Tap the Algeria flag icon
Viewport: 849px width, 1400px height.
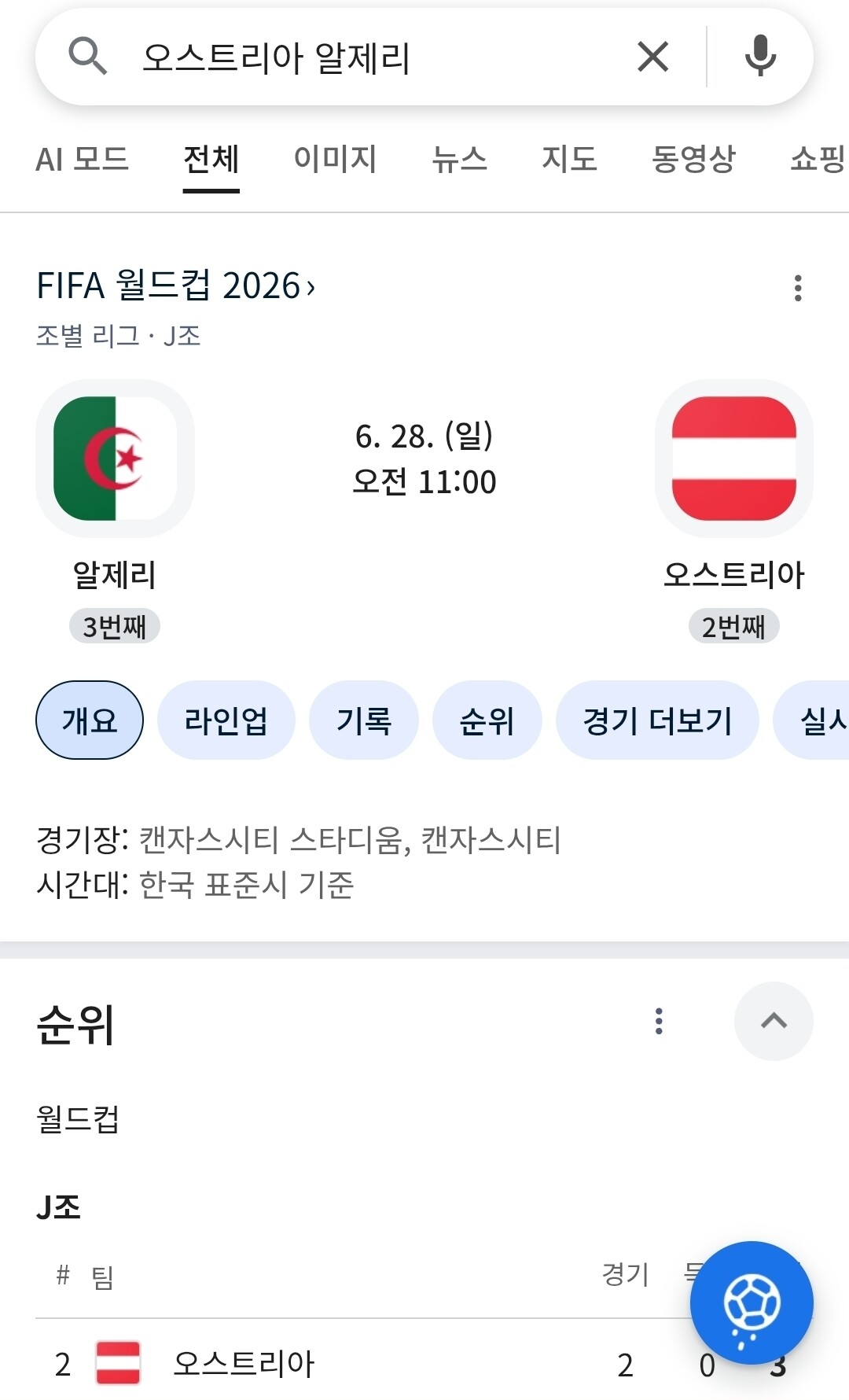(116, 459)
